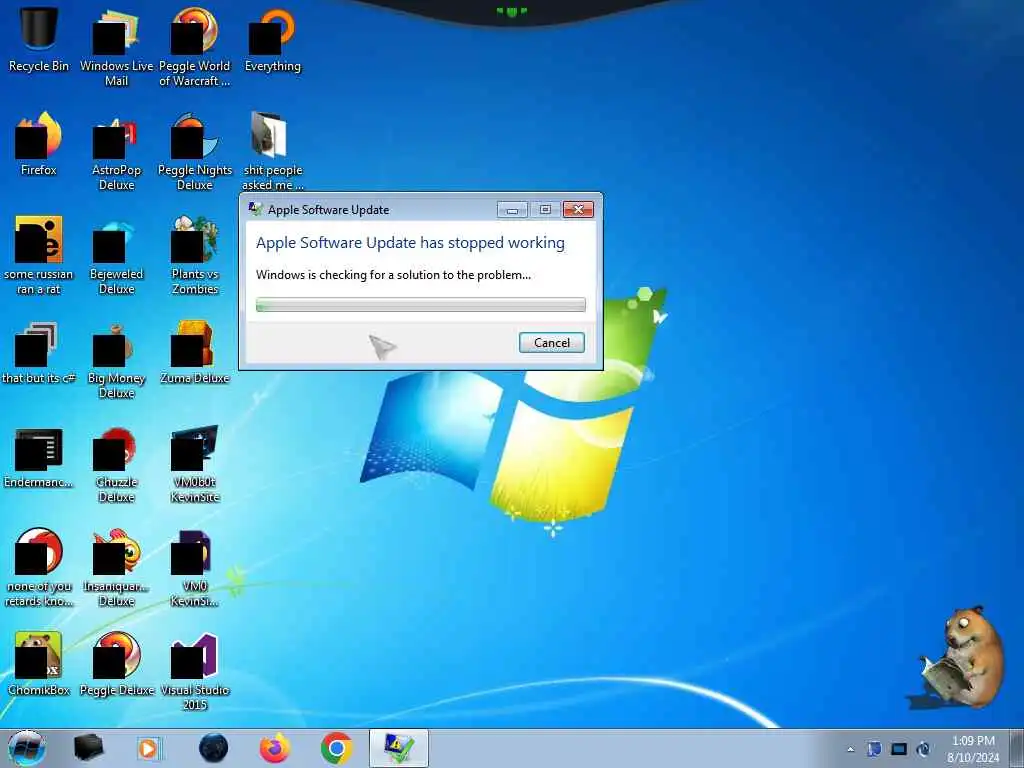1024x768 pixels.
Task: Select the 'some russian ran a rat' icon
Action: pos(39,254)
